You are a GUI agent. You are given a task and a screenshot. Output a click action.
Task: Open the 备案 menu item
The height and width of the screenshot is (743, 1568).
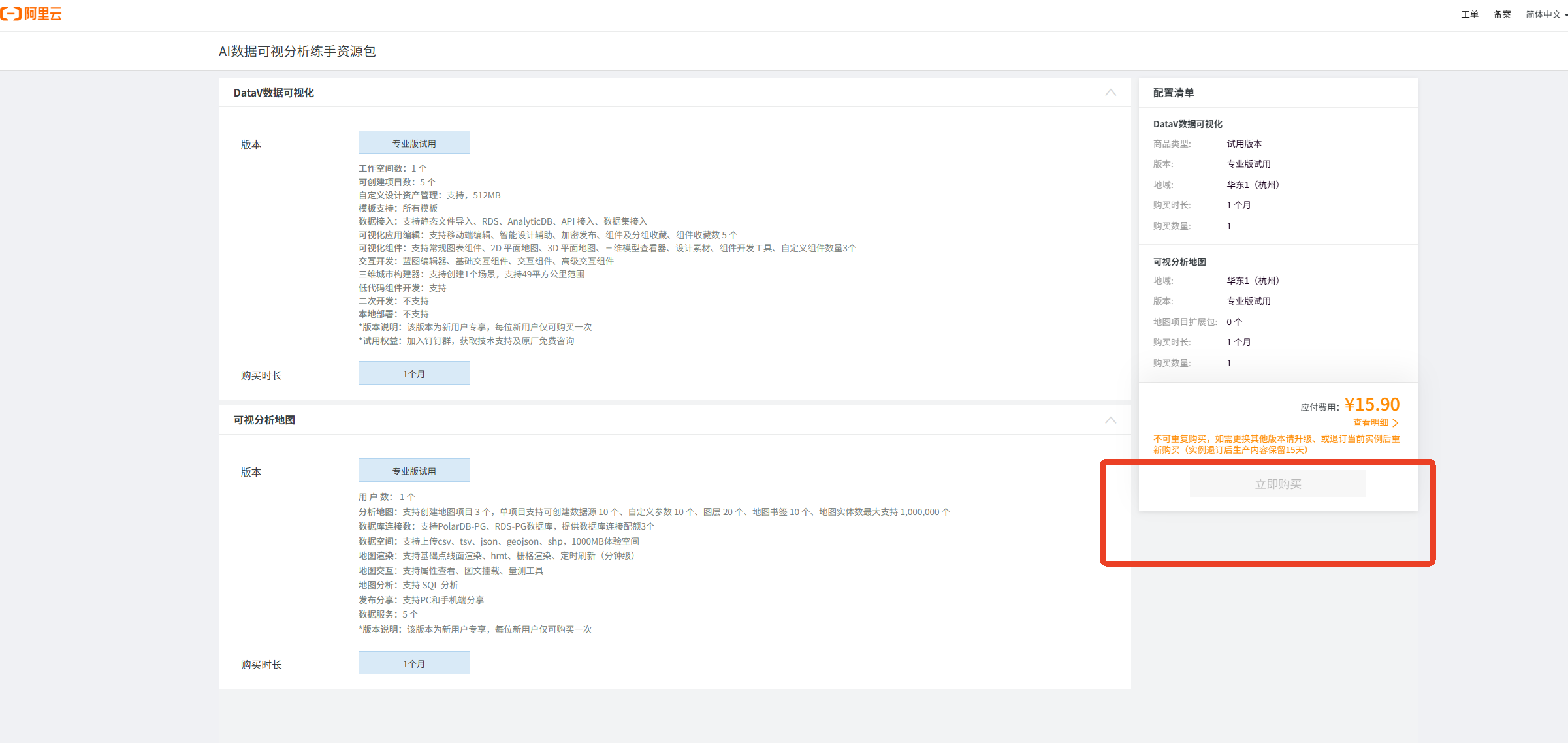1502,14
